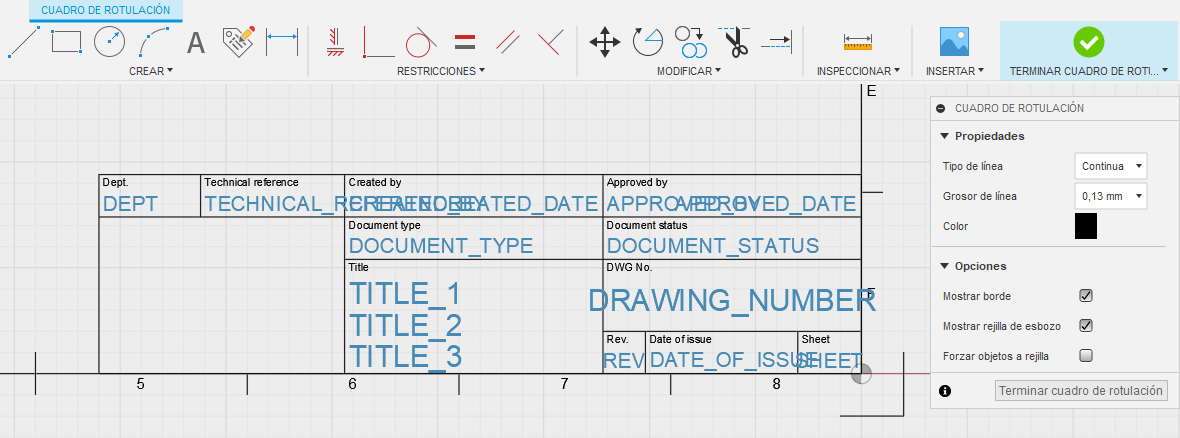Click the Document type label
The image size is (1180, 438).
[385, 225]
